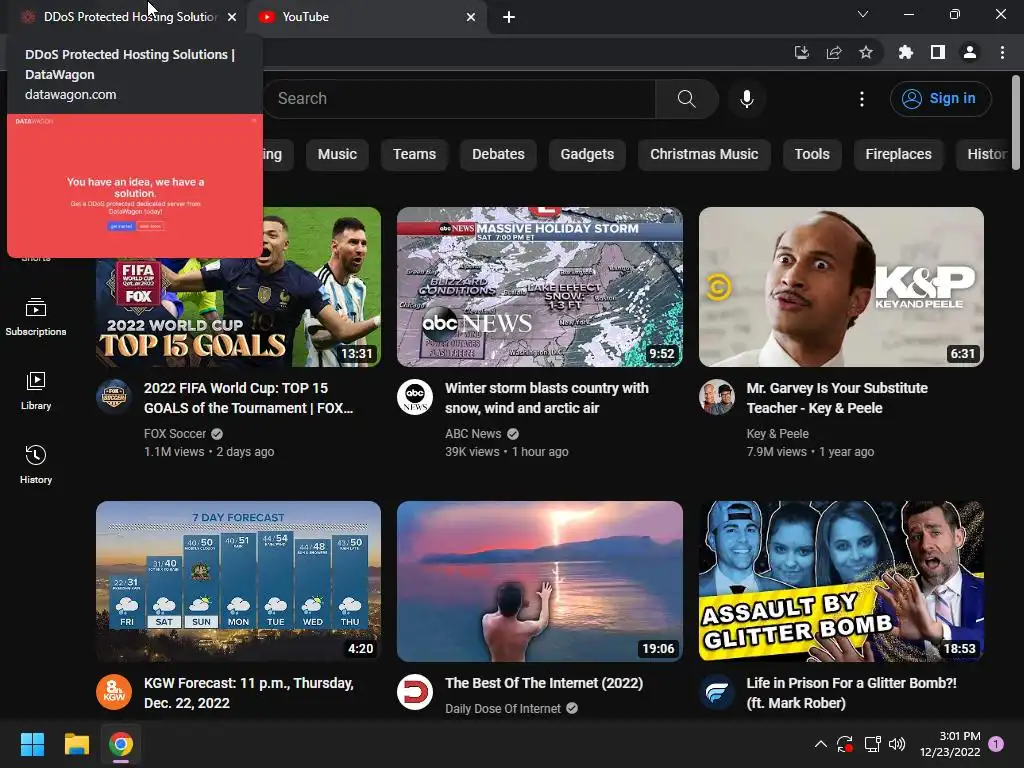Close the DDoS Protected Hosting tab
The height and width of the screenshot is (768, 1024).
[232, 17]
